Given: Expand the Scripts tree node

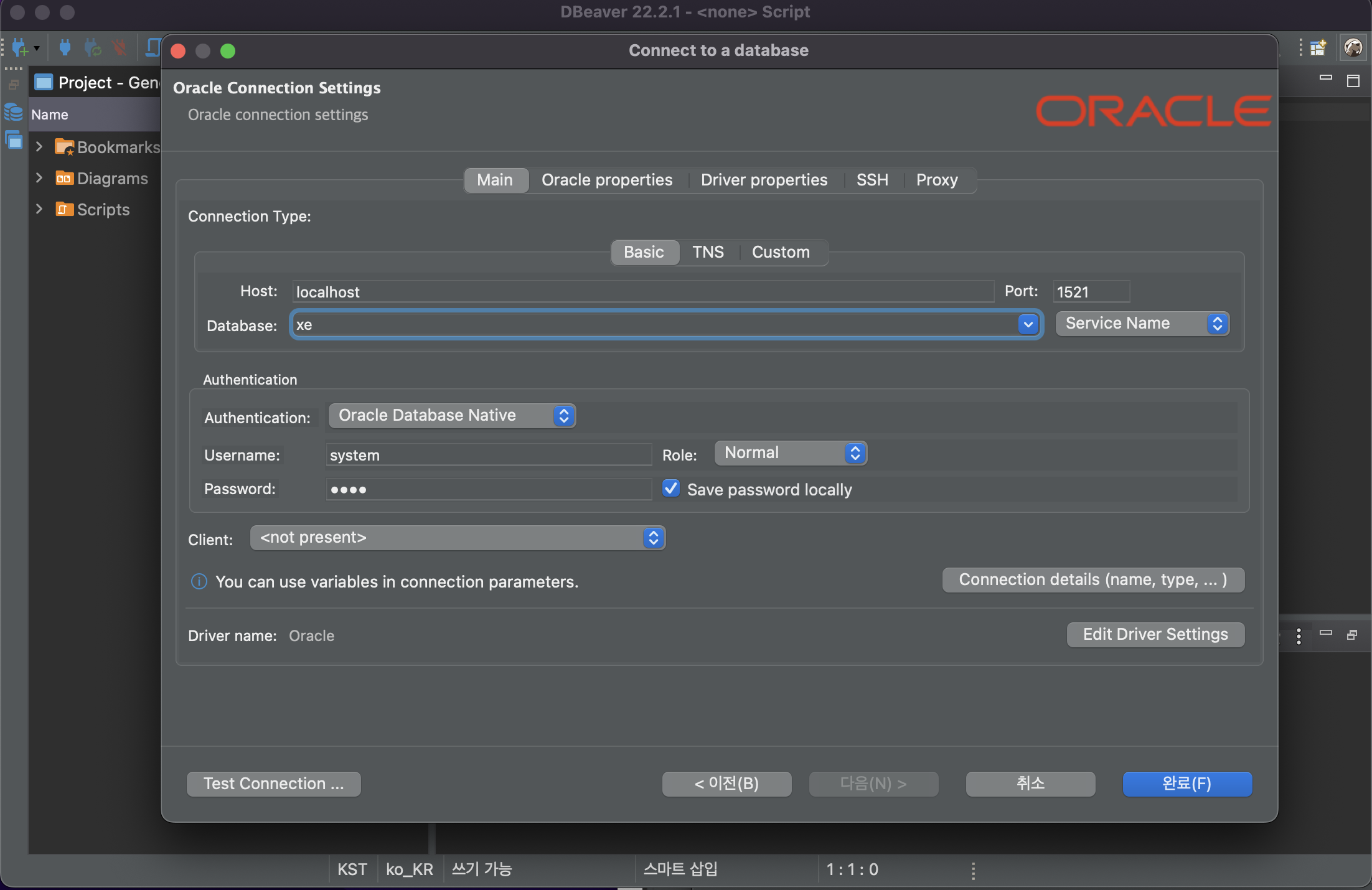Looking at the screenshot, I should click(x=39, y=208).
